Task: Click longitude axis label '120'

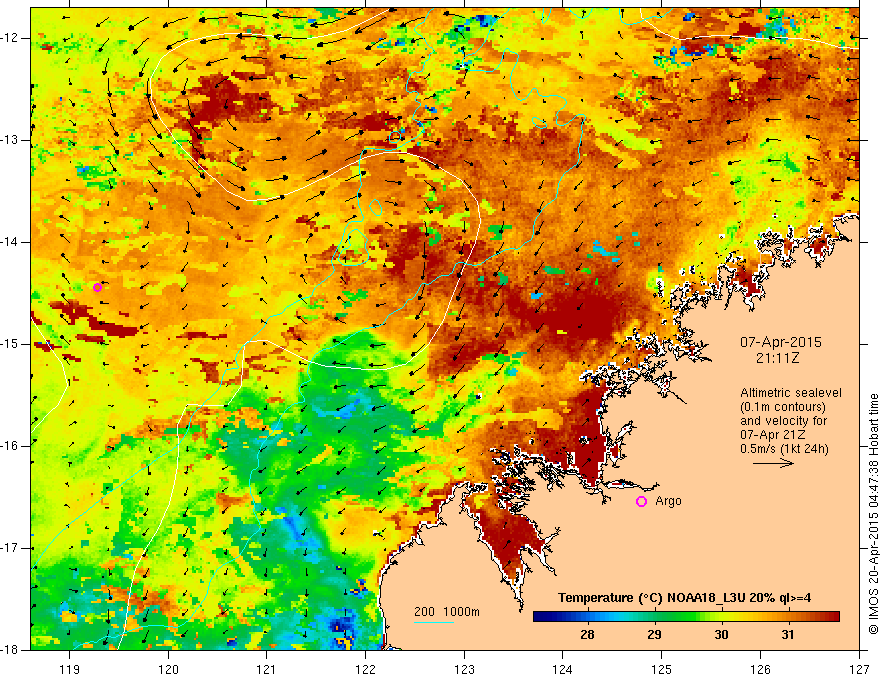Action: pyautogui.click(x=168, y=669)
